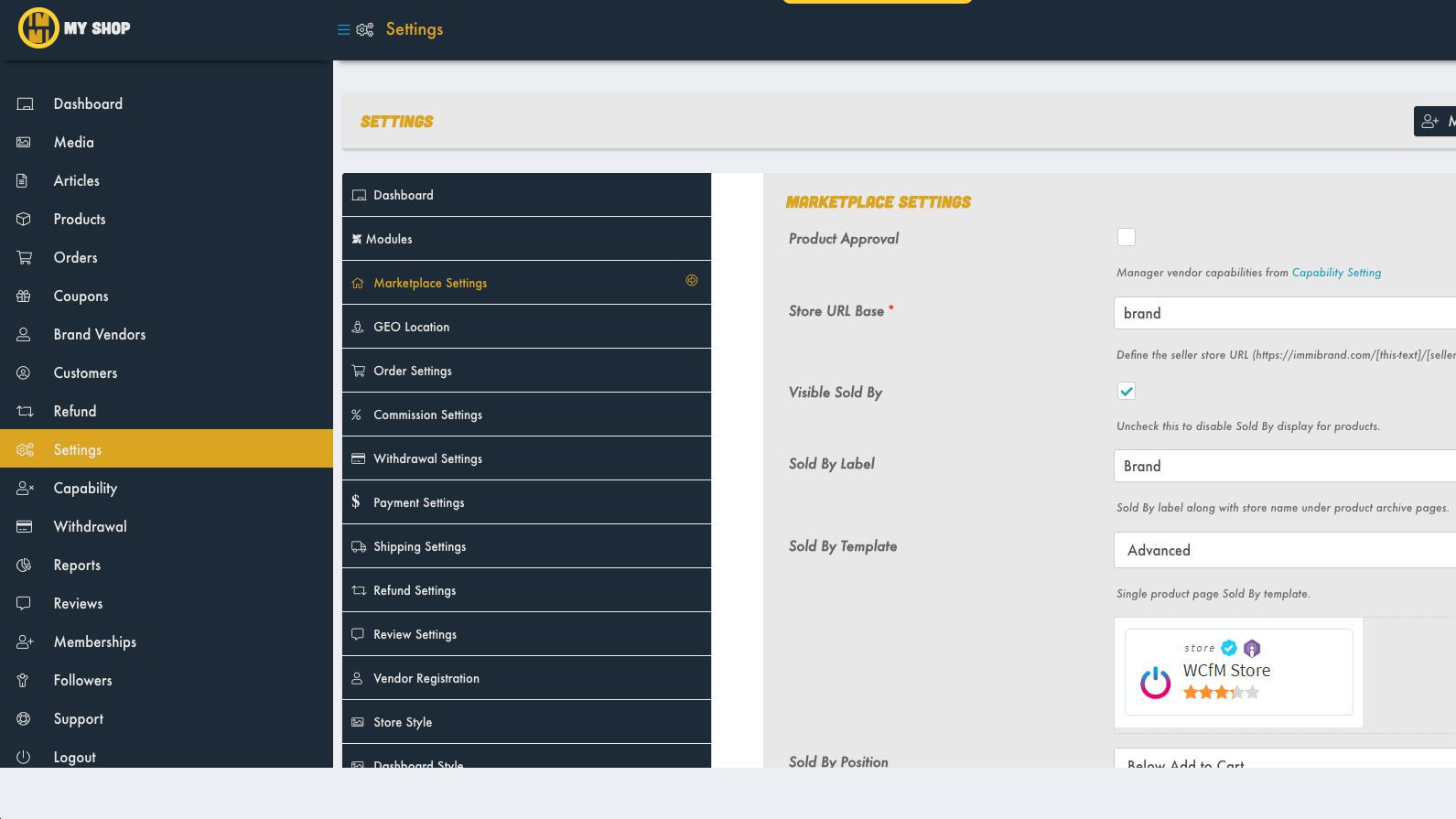
Task: Click the Media image icon in sidebar
Action: click(24, 143)
